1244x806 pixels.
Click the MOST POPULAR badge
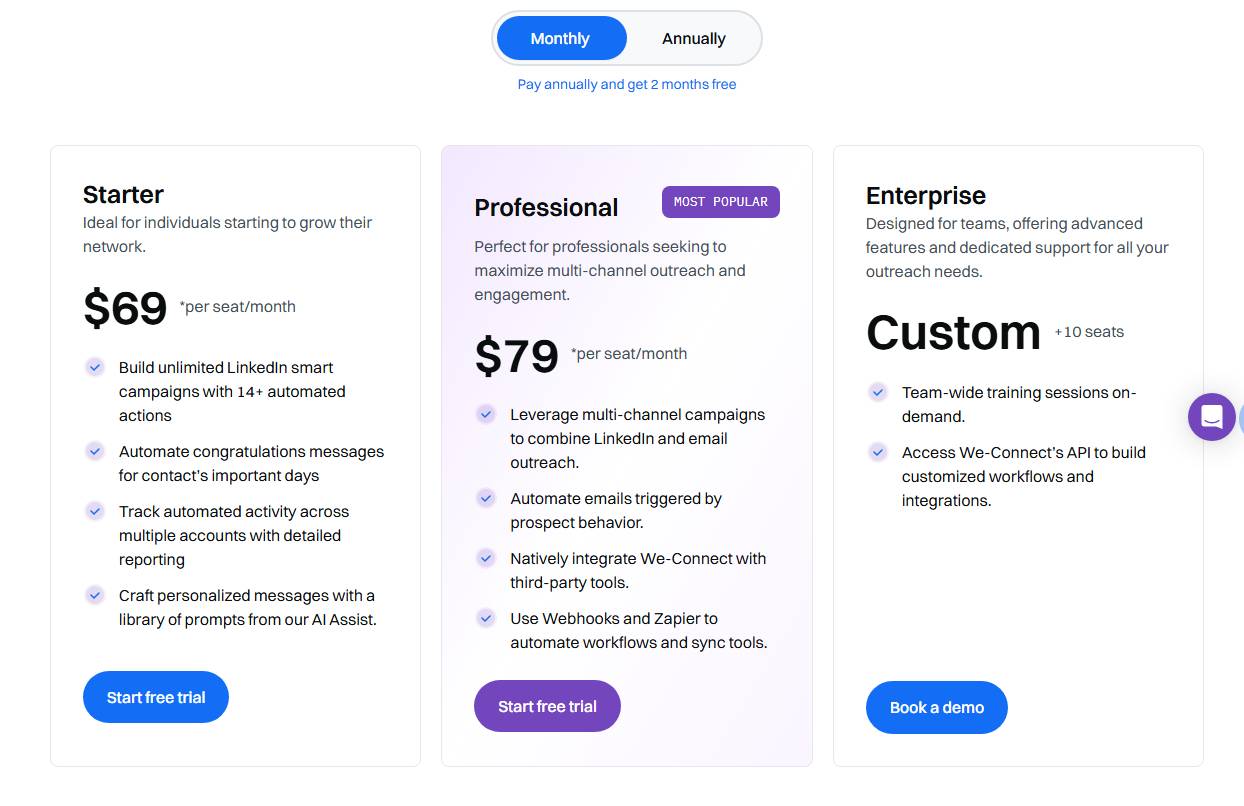pyautogui.click(x=720, y=201)
